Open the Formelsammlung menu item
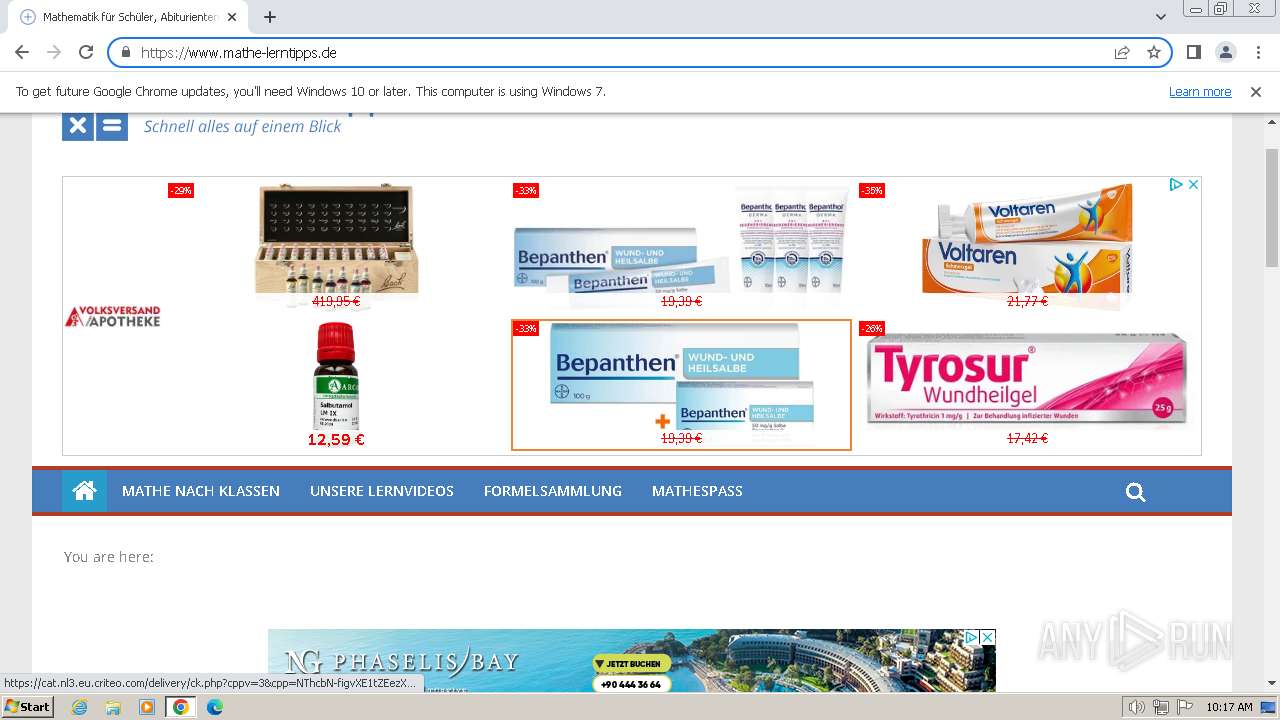The width and height of the screenshot is (1280, 720). click(553, 491)
